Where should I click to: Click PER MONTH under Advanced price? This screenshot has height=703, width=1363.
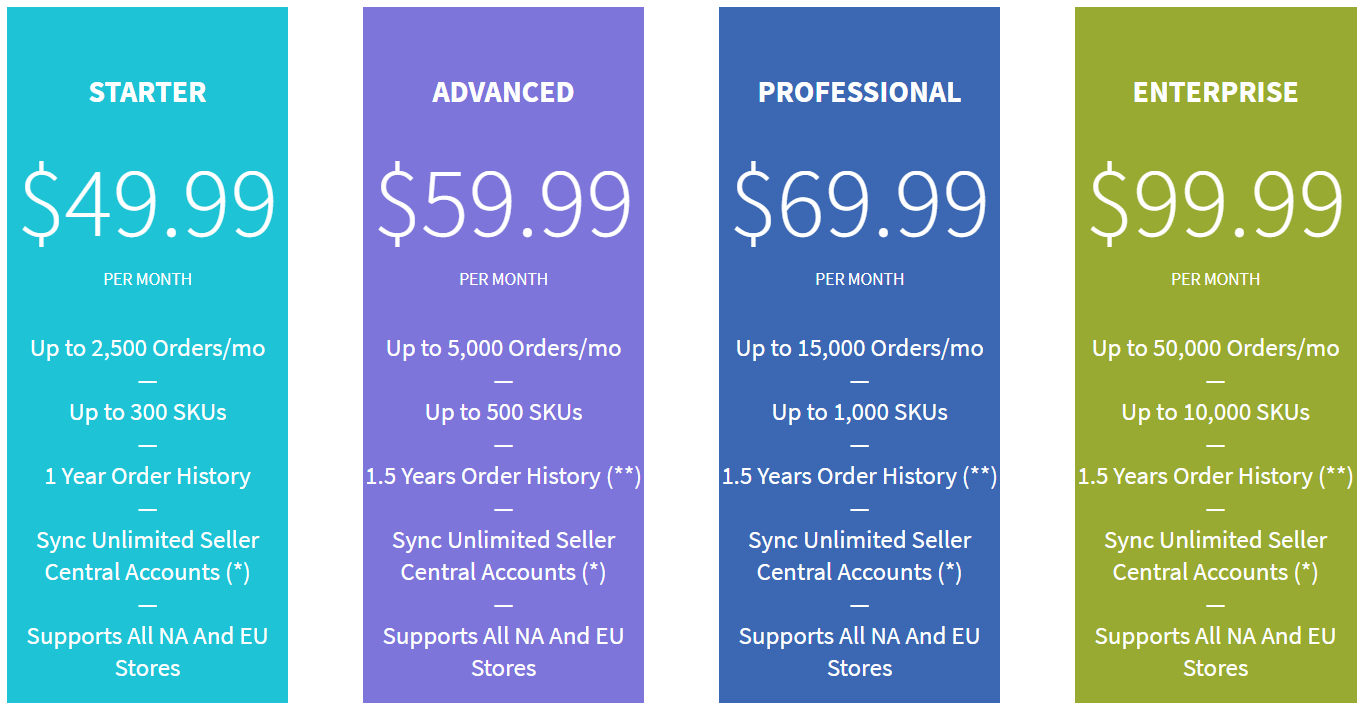coord(503,279)
